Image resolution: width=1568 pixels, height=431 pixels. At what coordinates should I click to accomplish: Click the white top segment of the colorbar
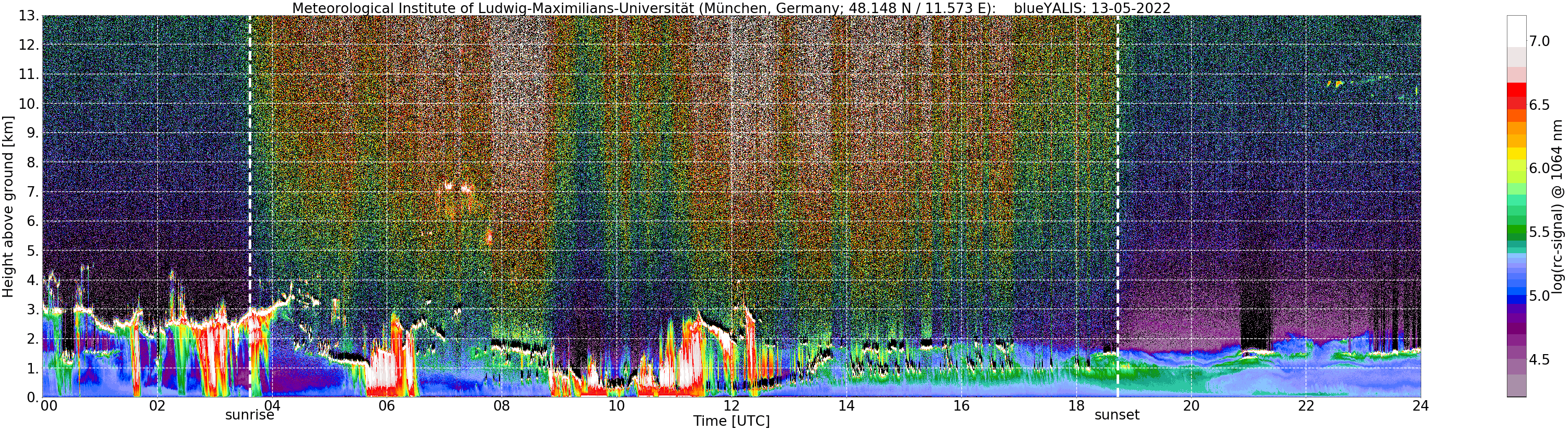(1516, 30)
